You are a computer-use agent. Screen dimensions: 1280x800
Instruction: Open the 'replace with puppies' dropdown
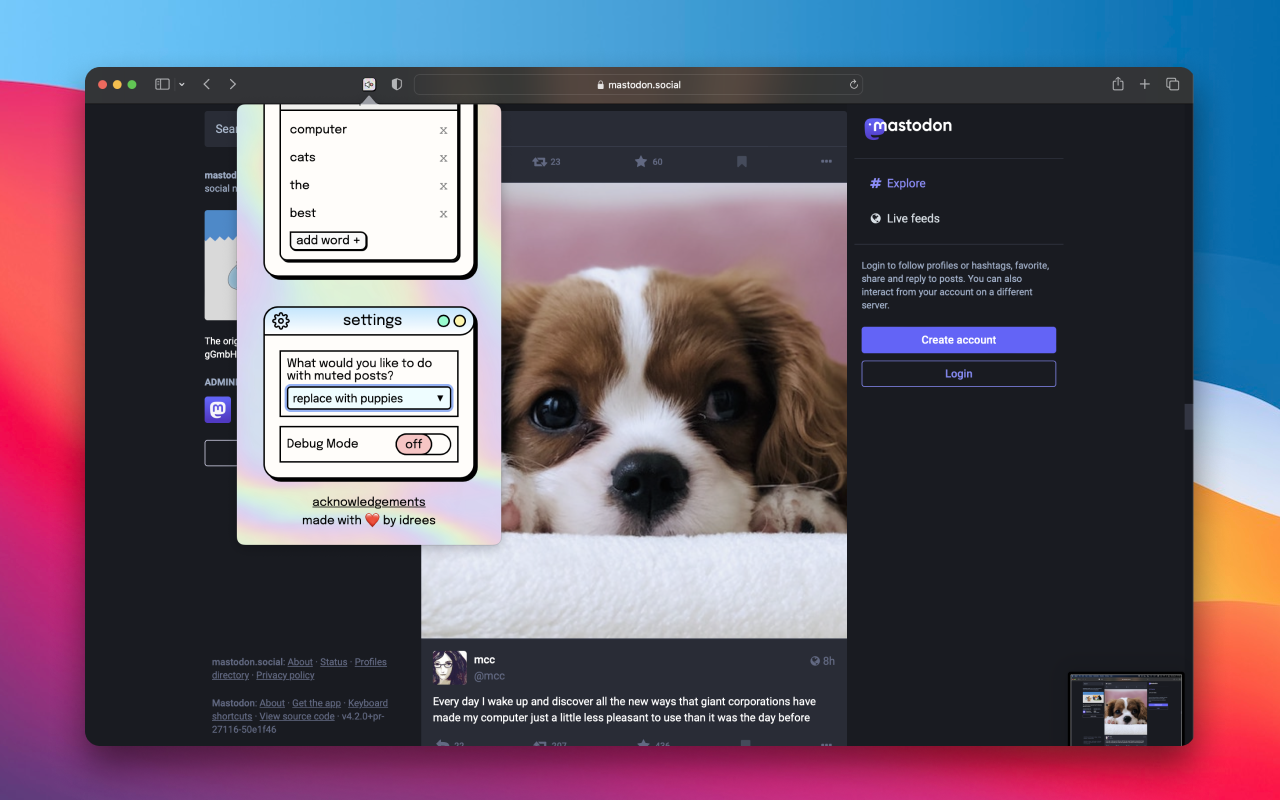coord(369,398)
